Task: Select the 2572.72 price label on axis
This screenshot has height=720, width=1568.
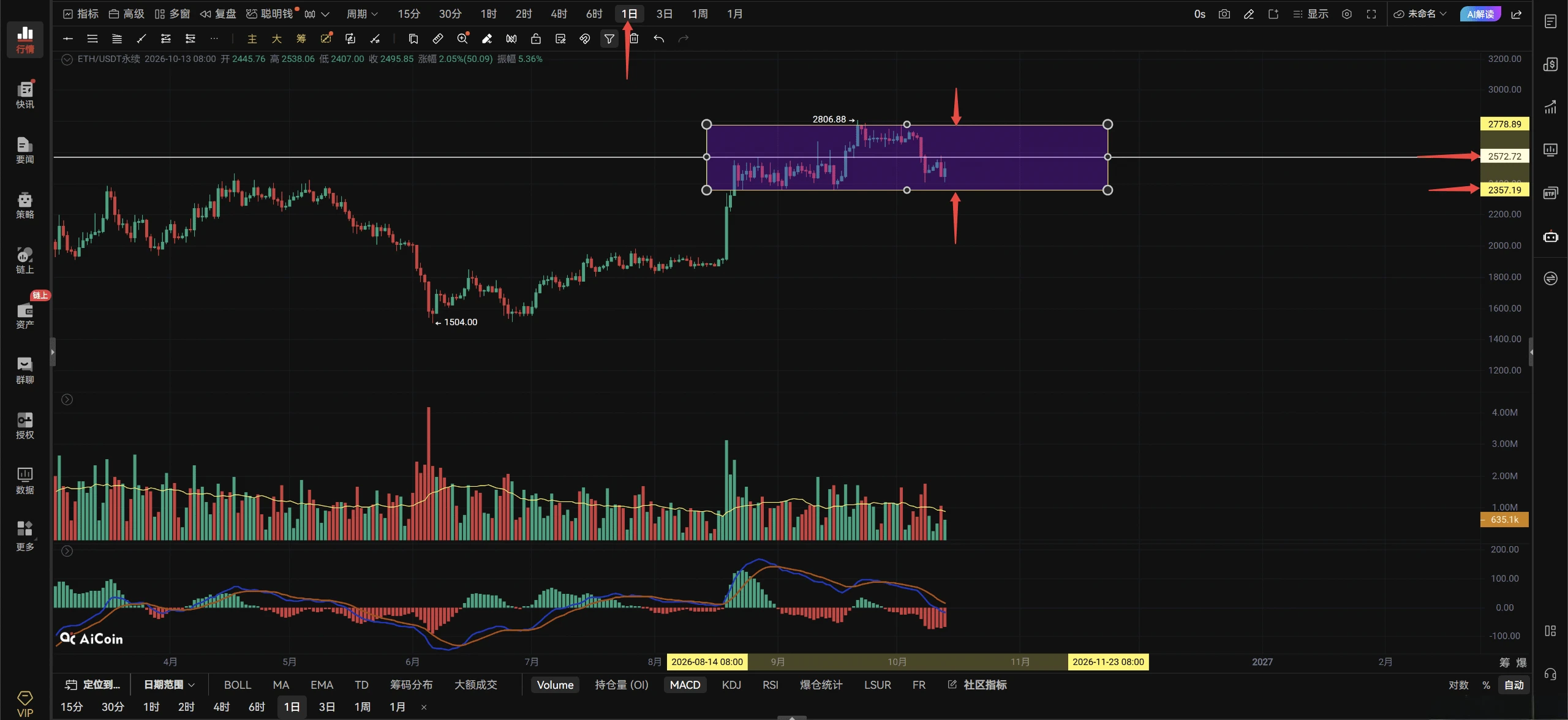Action: 1504,156
